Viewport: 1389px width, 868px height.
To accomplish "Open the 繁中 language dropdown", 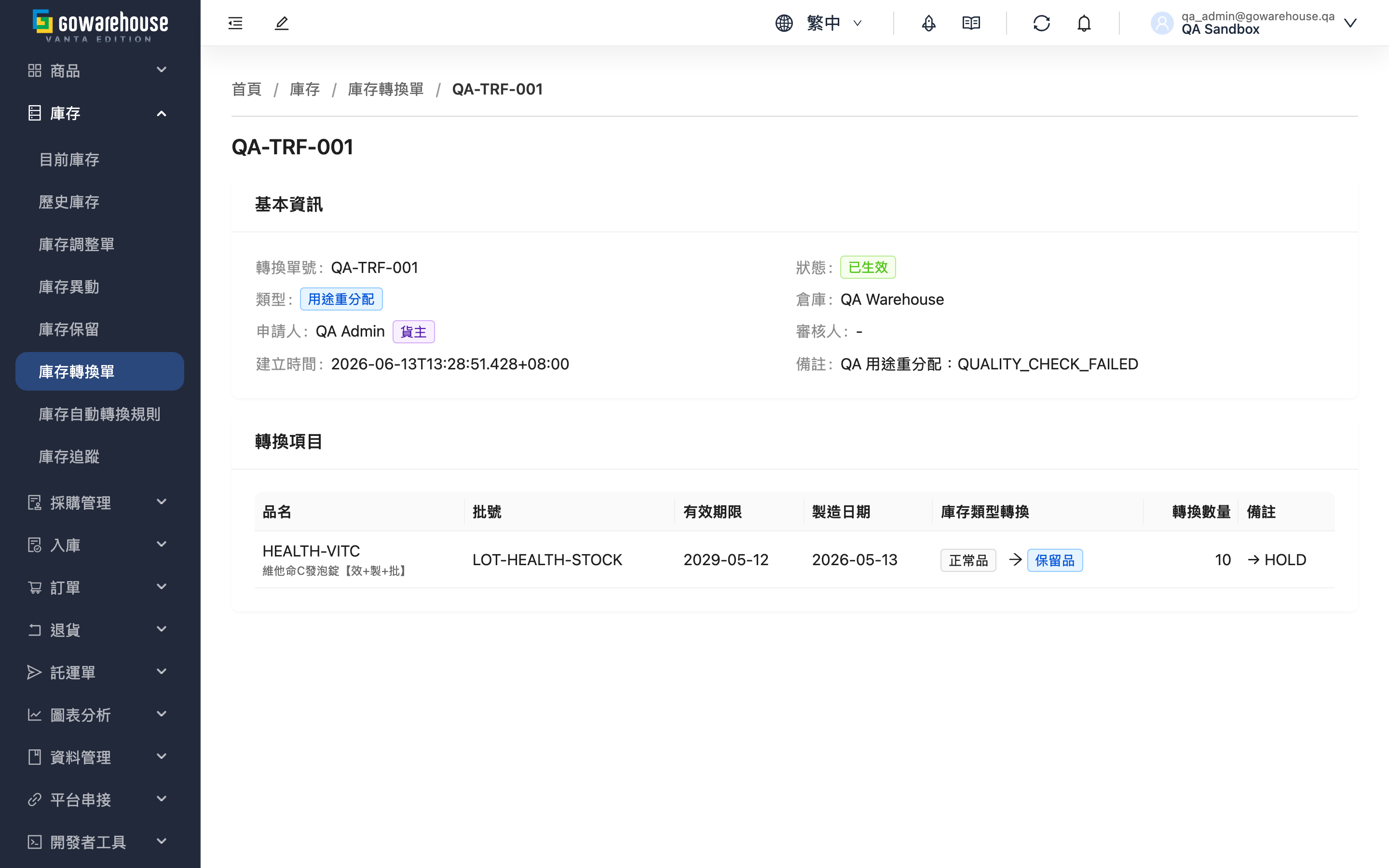I will (x=834, y=23).
